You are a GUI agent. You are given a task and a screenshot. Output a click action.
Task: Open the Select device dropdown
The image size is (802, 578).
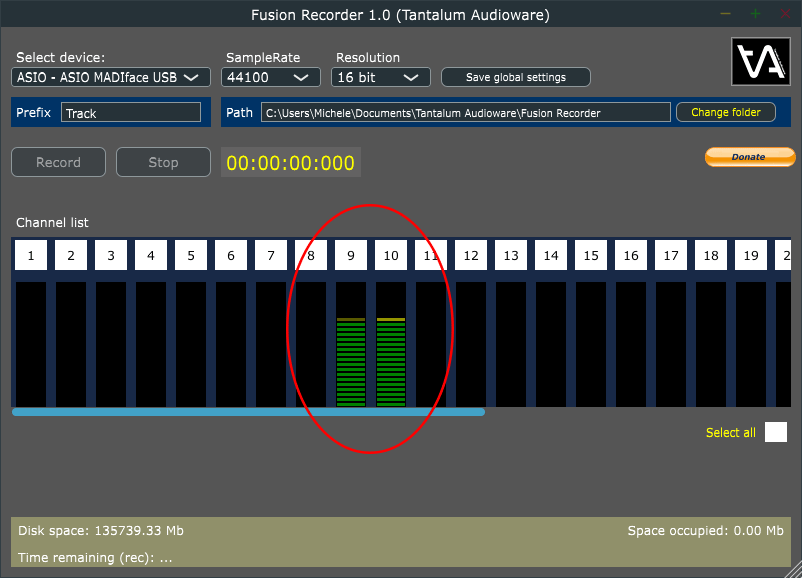pos(111,77)
